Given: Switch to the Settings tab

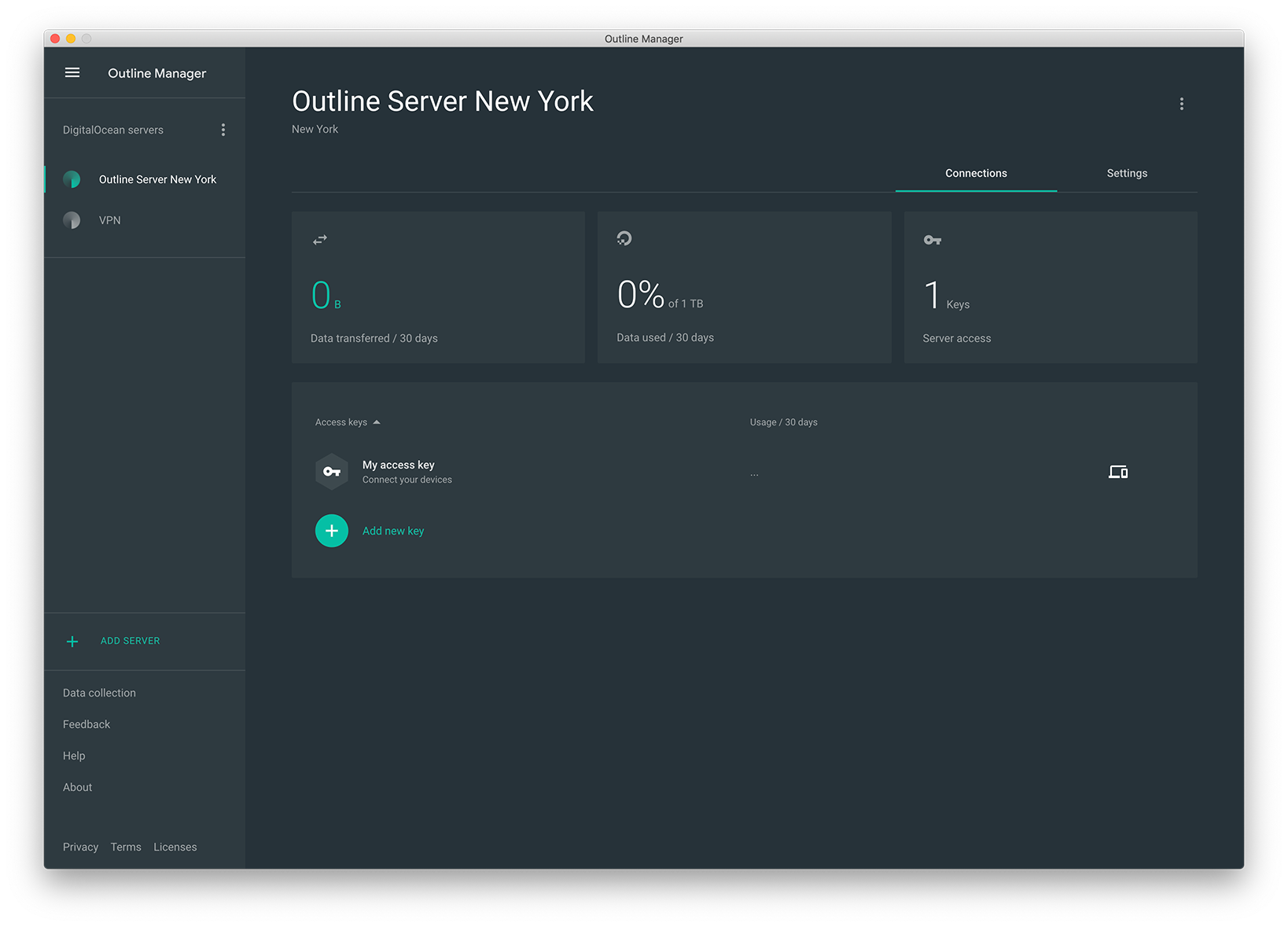Looking at the screenshot, I should tap(1127, 173).
